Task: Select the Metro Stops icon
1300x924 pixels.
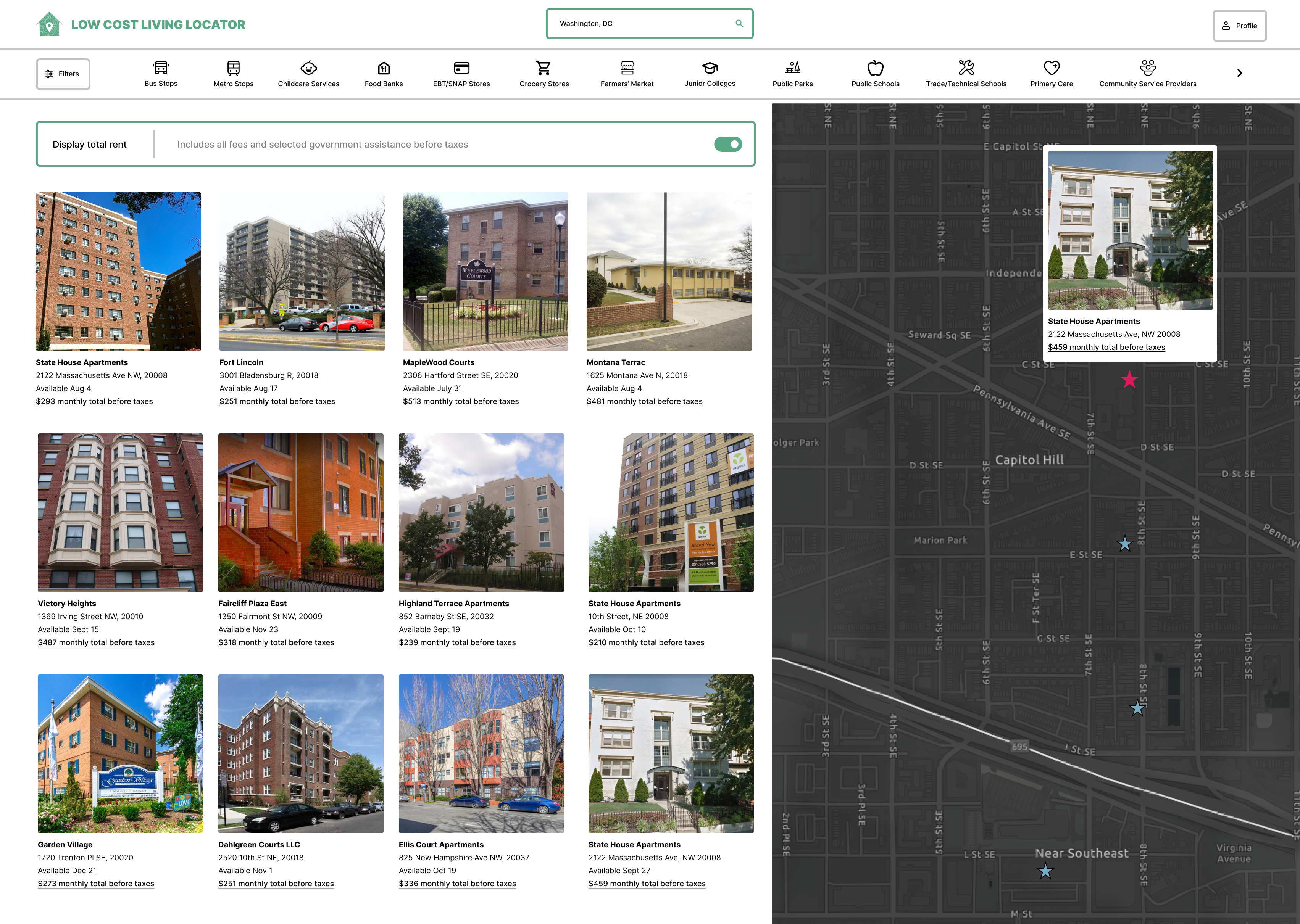Action: 233,68
